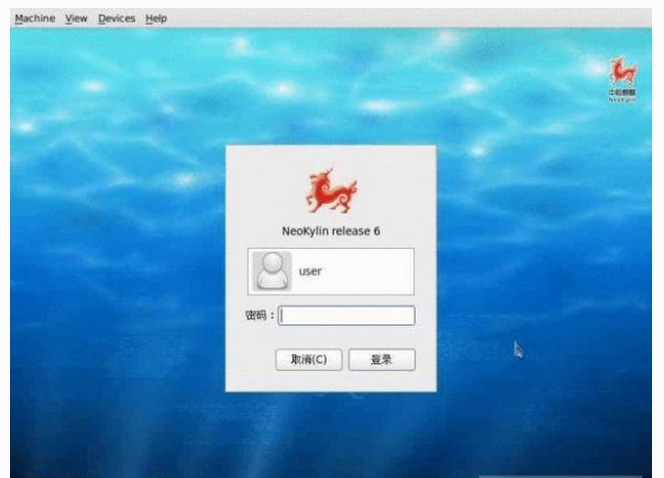Open the Machine menu
This screenshot has width=664, height=478.
[35, 19]
